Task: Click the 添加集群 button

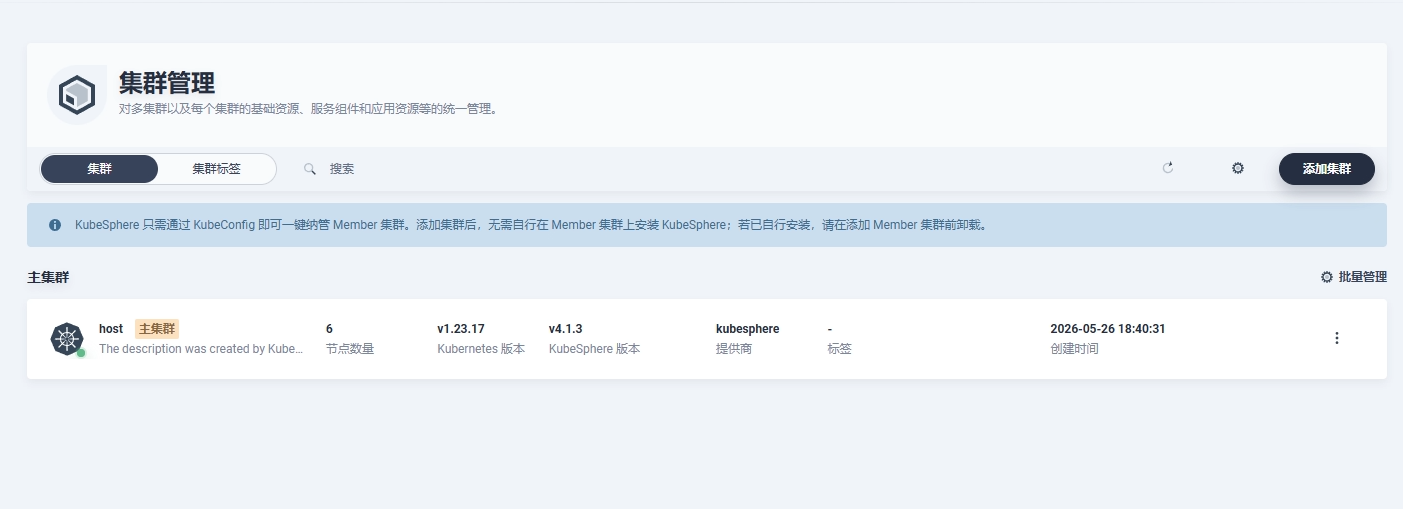Action: (1326, 169)
